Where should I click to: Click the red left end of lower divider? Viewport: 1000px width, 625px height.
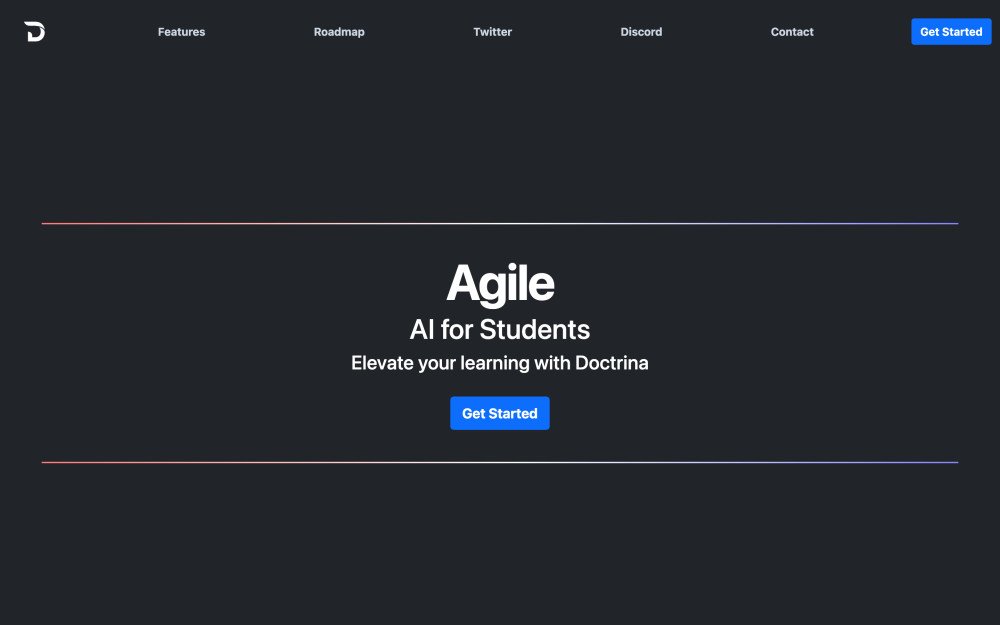[60, 462]
